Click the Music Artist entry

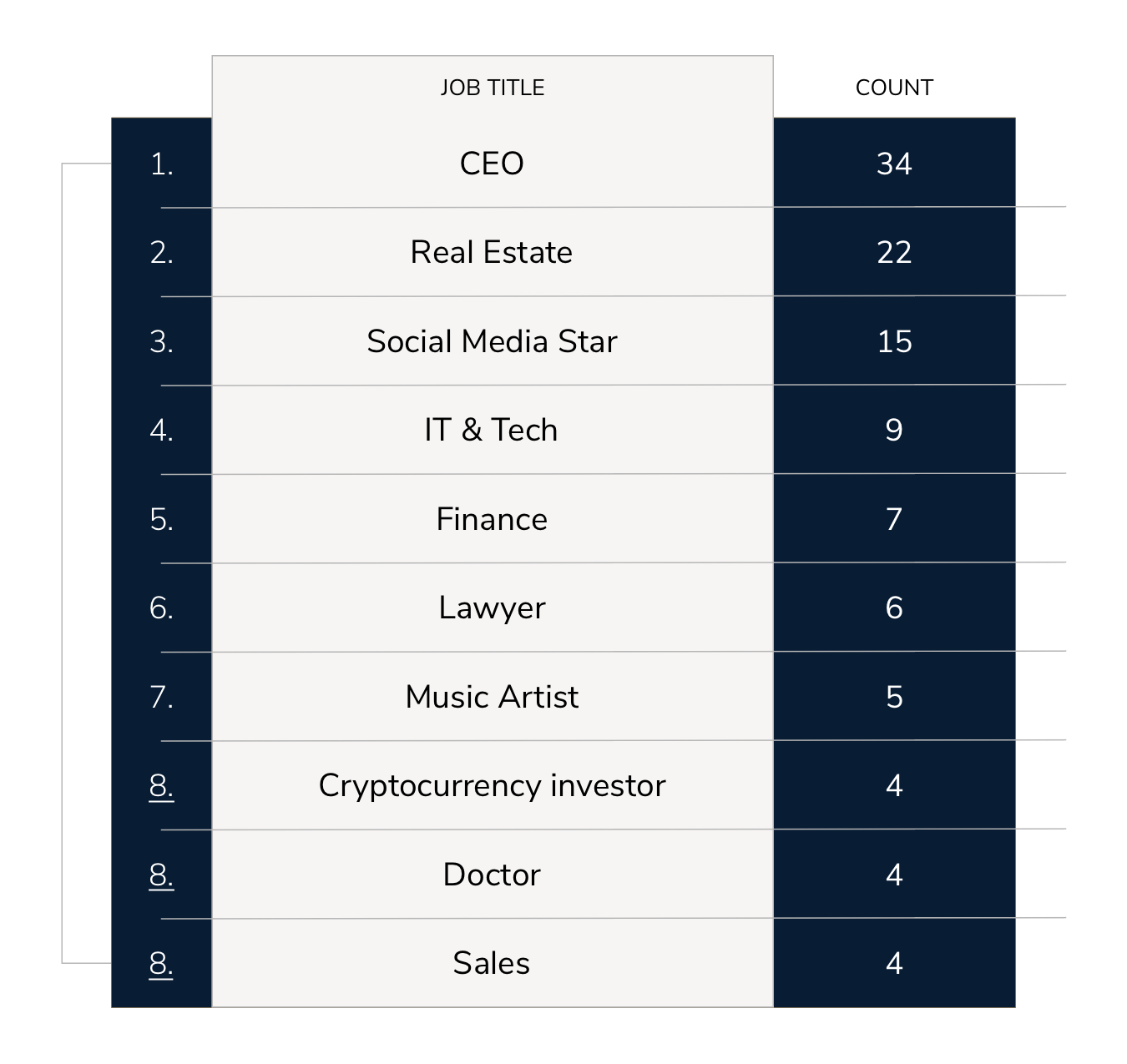click(x=492, y=697)
